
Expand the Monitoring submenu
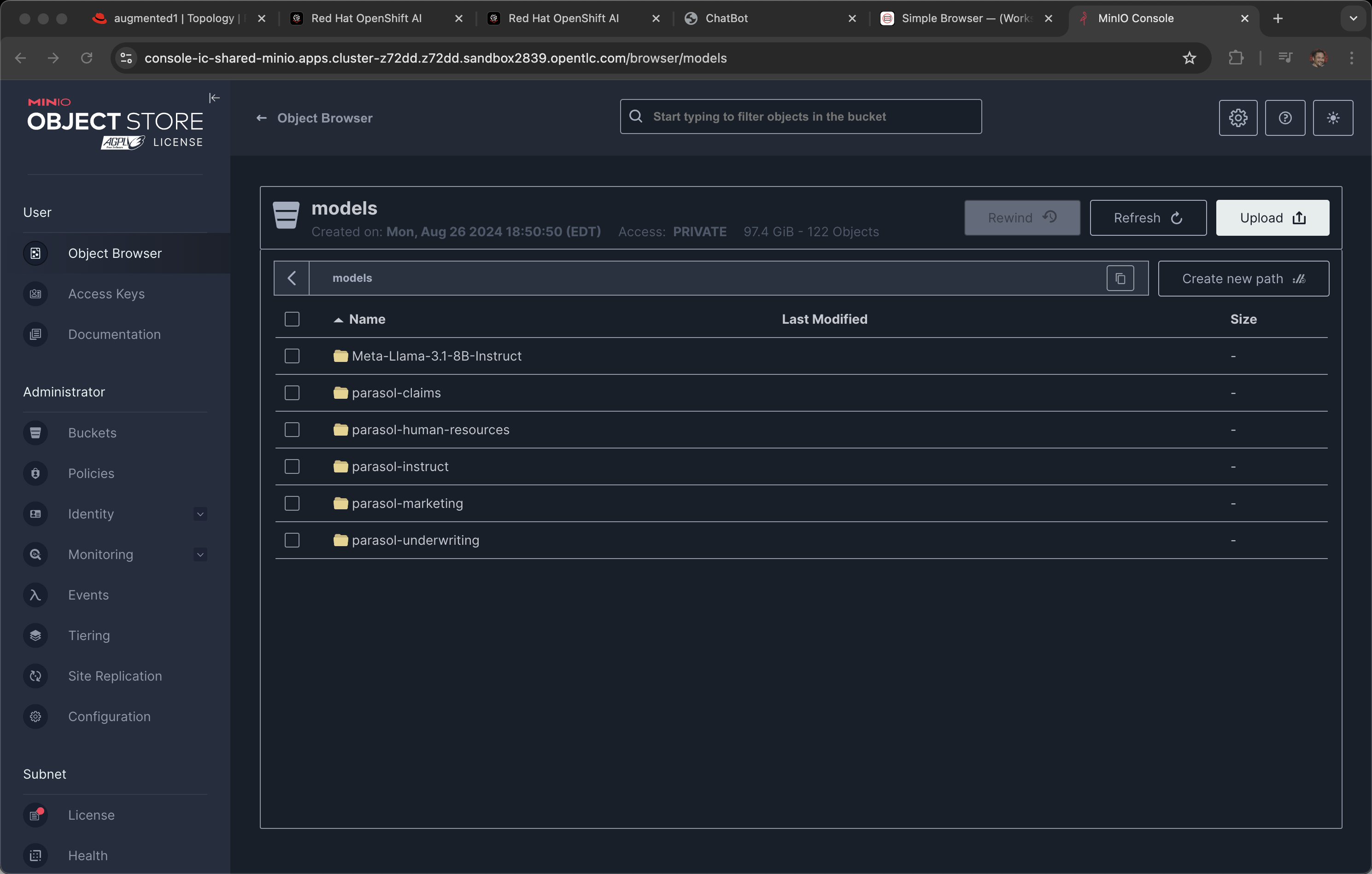[x=200, y=554]
